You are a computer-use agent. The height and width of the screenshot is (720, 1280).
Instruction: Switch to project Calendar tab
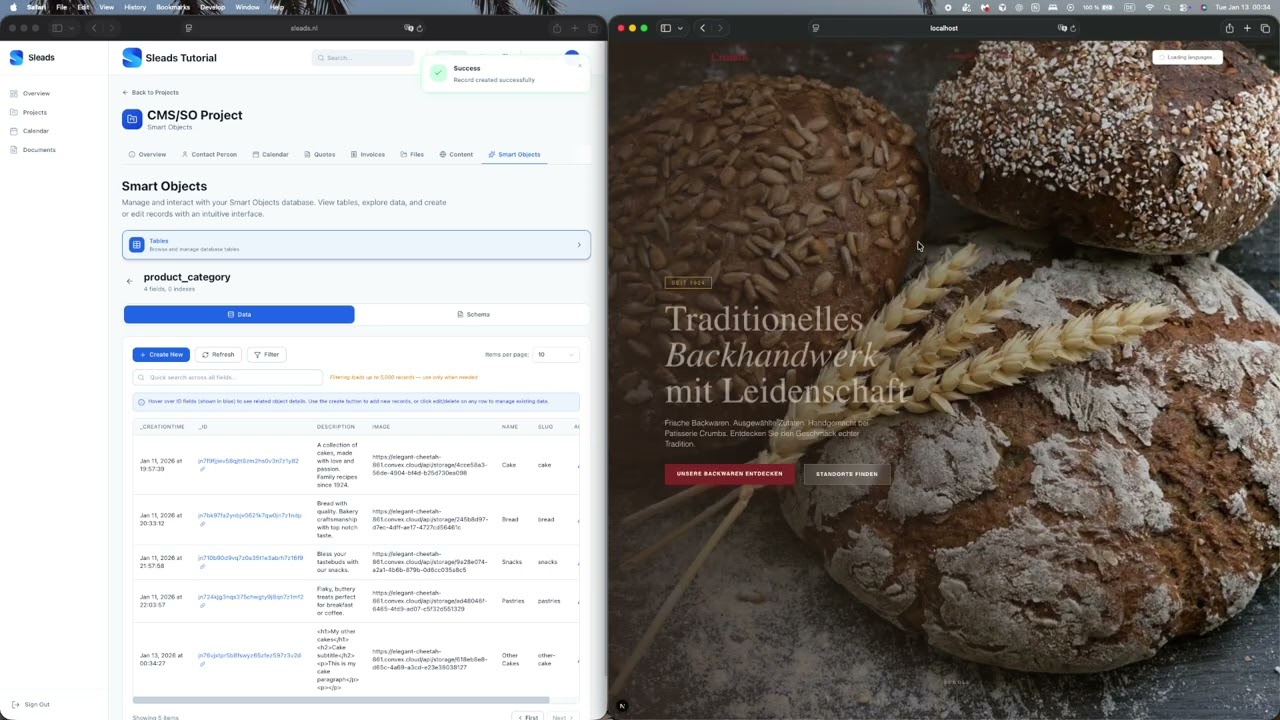[x=270, y=154]
